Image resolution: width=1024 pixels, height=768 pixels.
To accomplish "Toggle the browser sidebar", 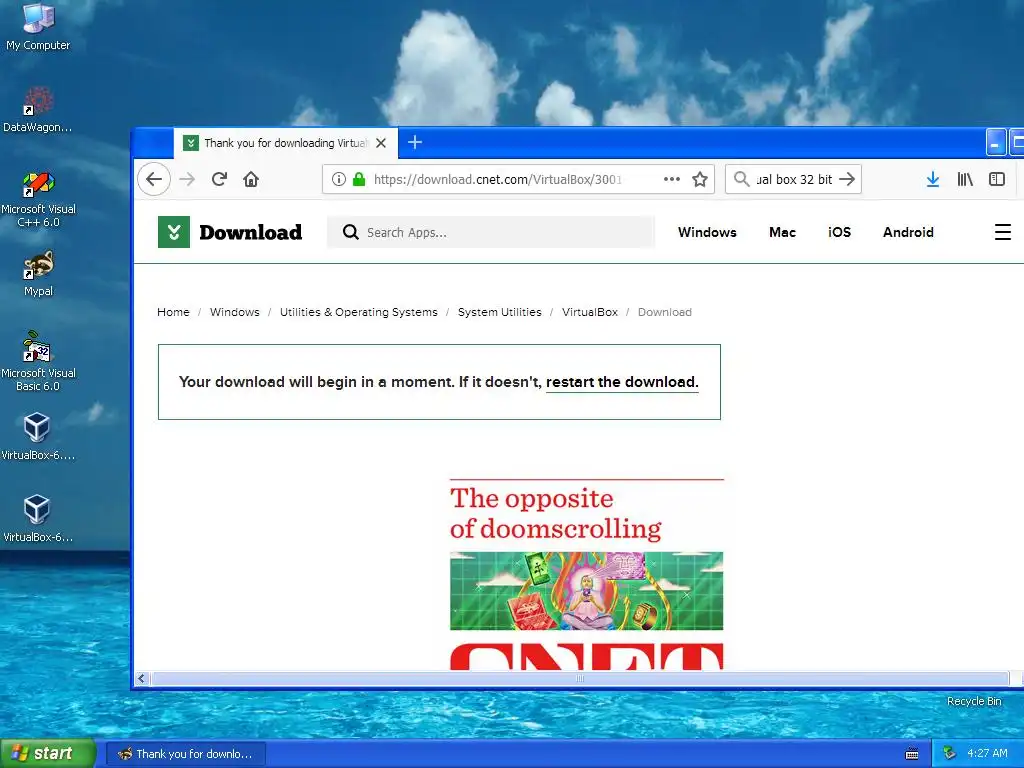I will (997, 179).
